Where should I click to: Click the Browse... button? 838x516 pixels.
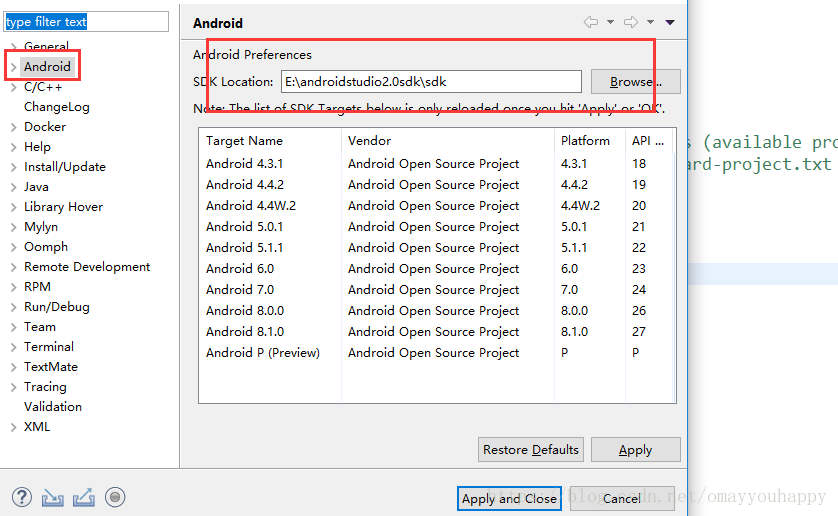(x=635, y=81)
